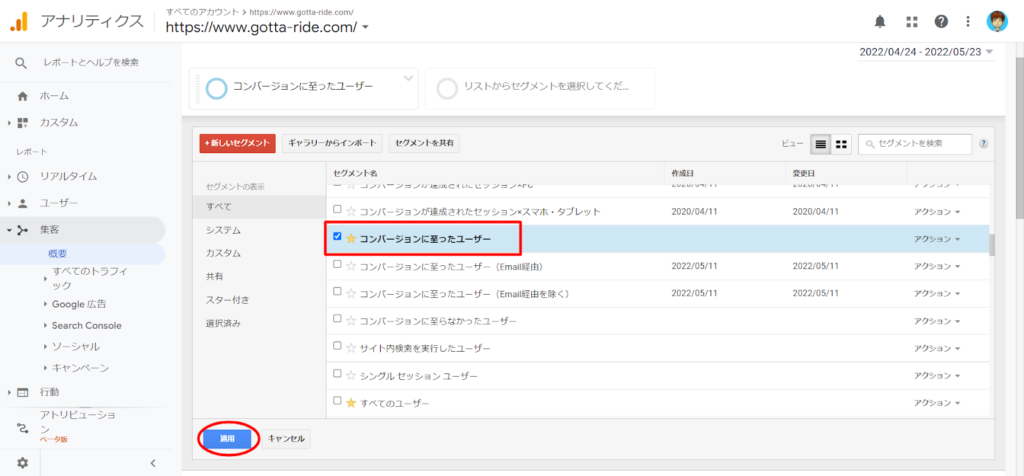1024x476 pixels.
Task: Select the システム segment filter
Action: point(223,230)
